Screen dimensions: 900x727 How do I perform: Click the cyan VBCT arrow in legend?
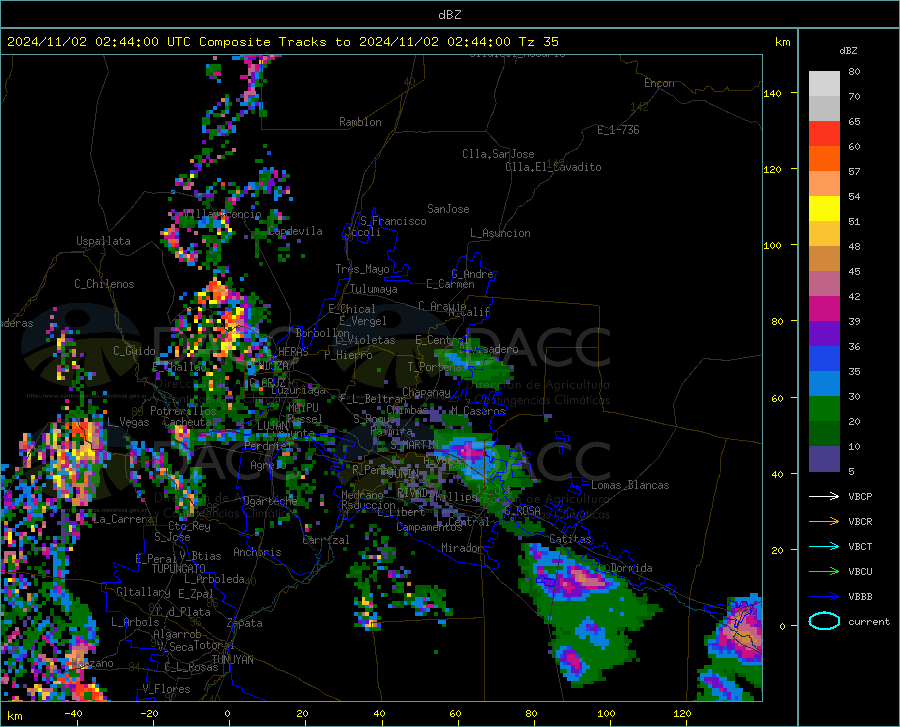click(x=824, y=546)
